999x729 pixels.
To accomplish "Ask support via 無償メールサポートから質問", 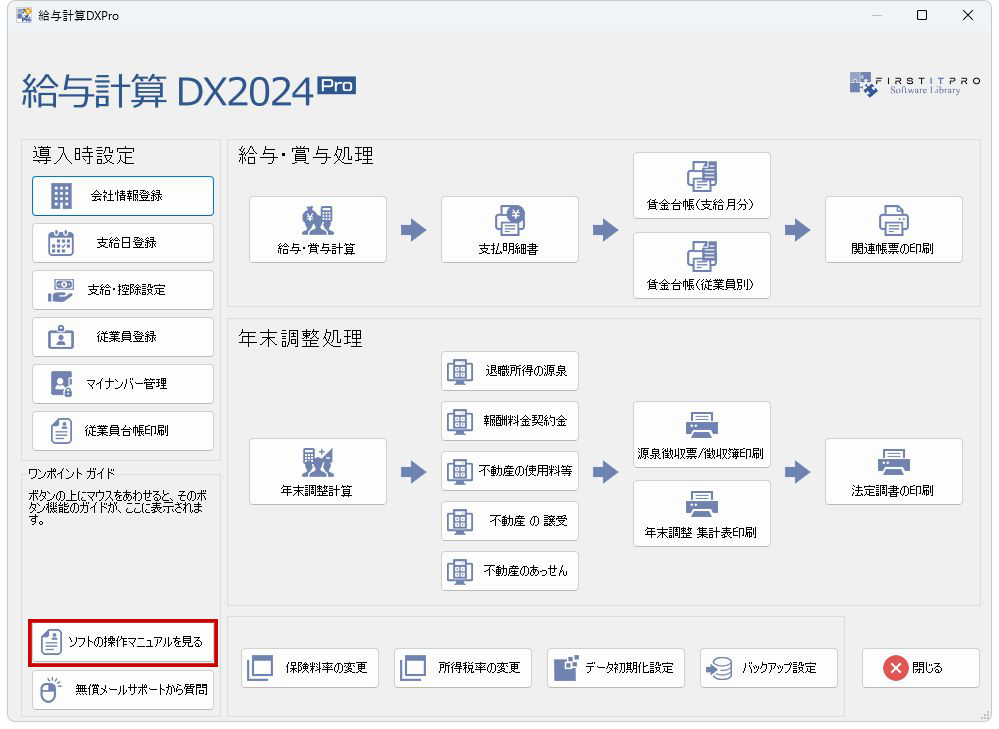I will [122, 689].
